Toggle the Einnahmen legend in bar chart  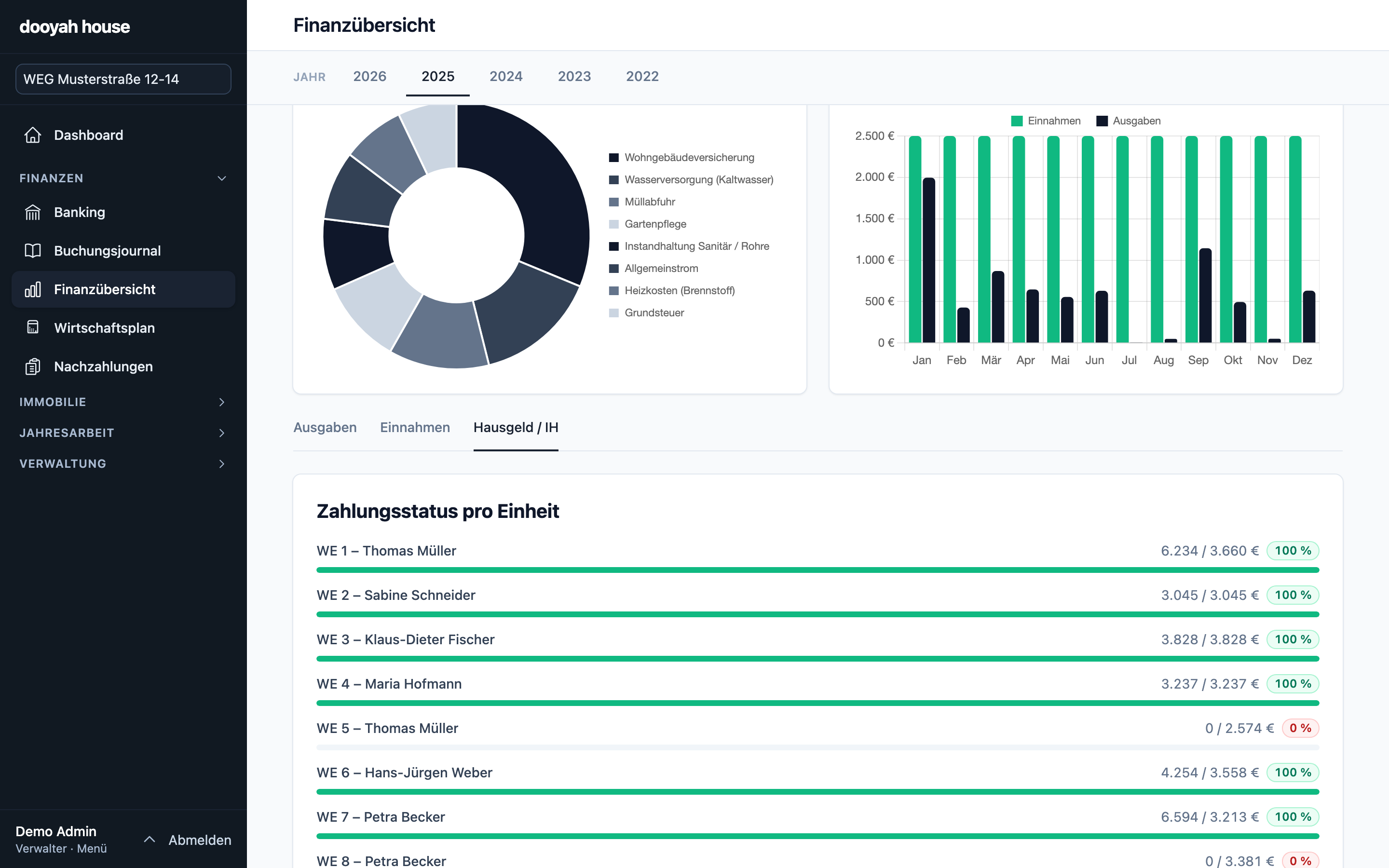coord(1046,121)
